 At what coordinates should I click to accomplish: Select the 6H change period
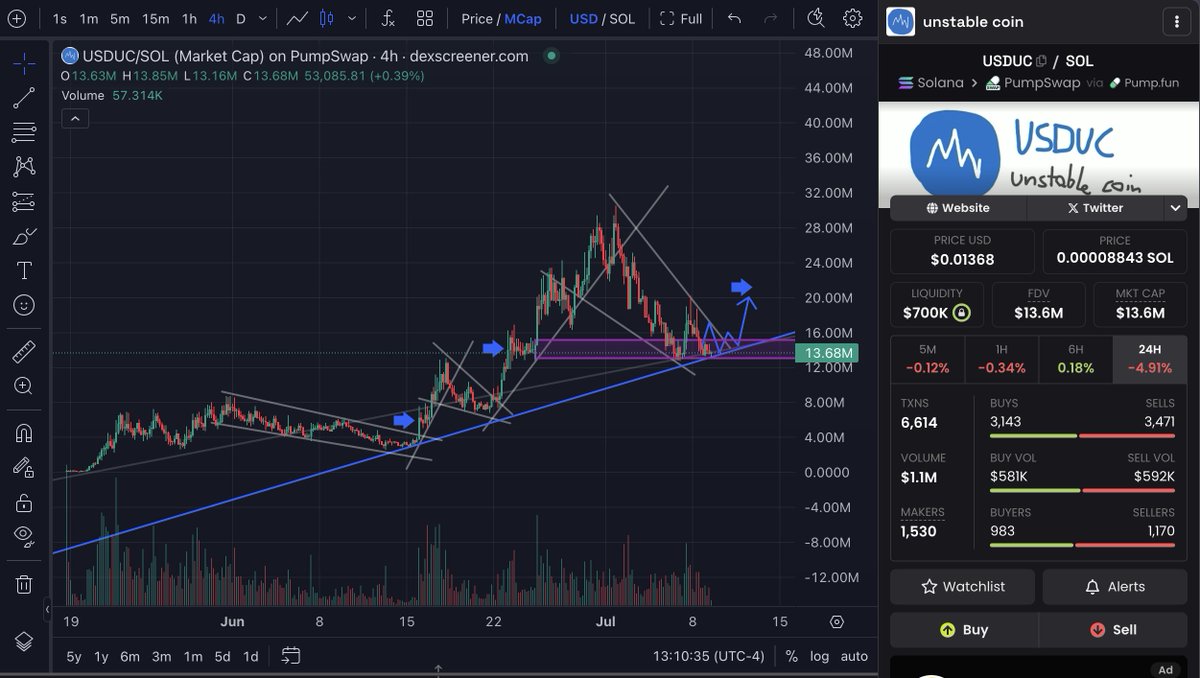(x=1075, y=360)
